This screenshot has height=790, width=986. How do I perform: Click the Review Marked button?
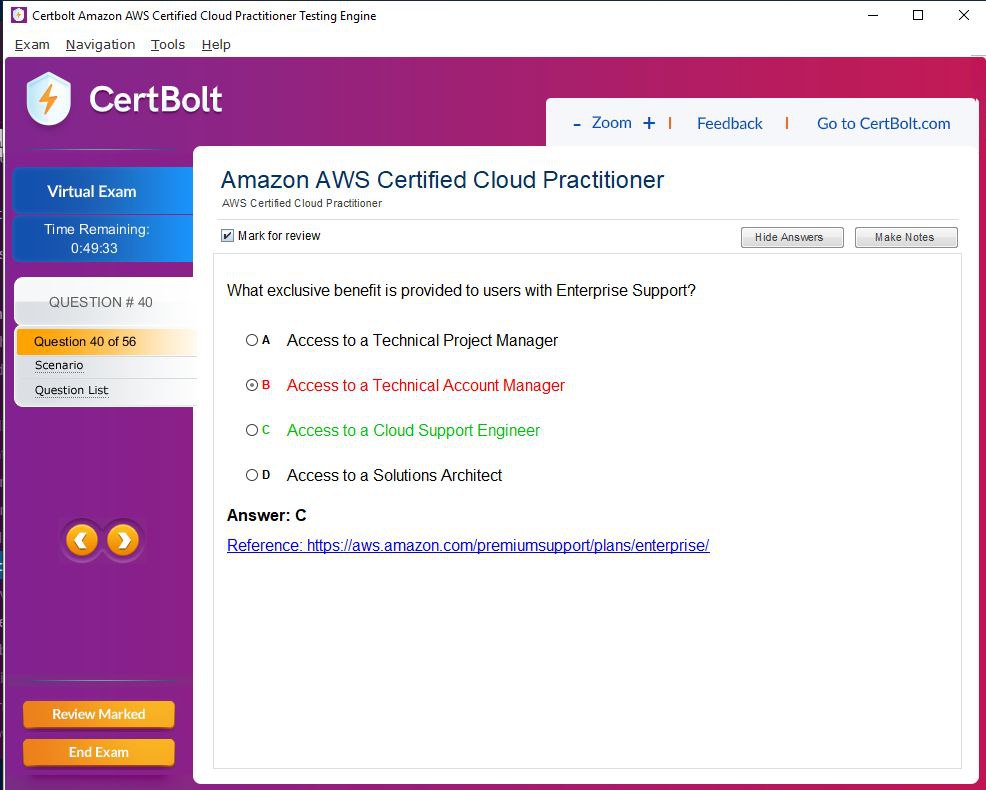click(x=99, y=715)
